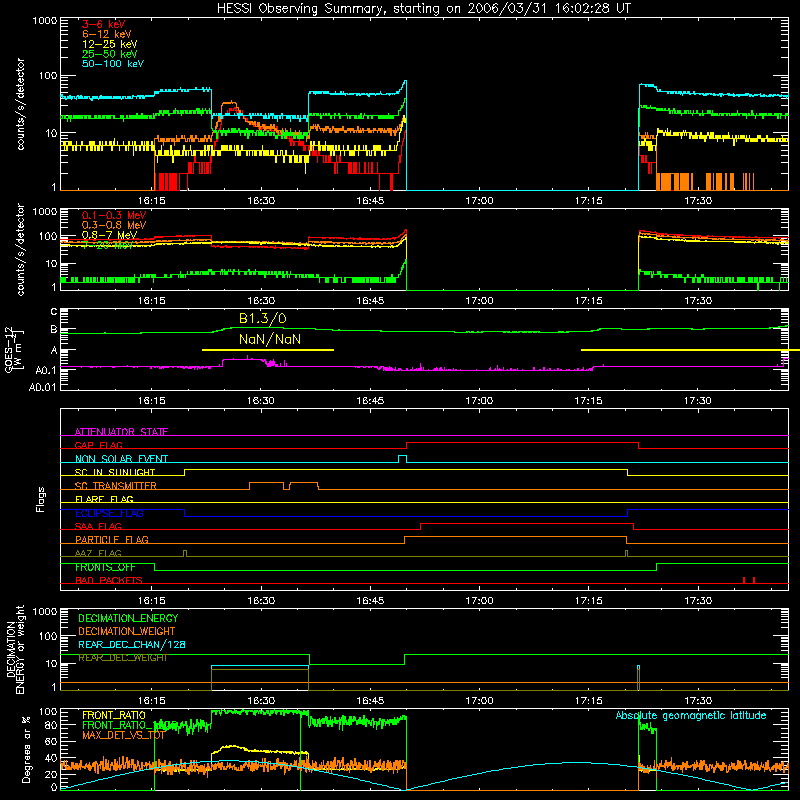Click the FRONT_RATIO yellow legend label

(x=114, y=716)
